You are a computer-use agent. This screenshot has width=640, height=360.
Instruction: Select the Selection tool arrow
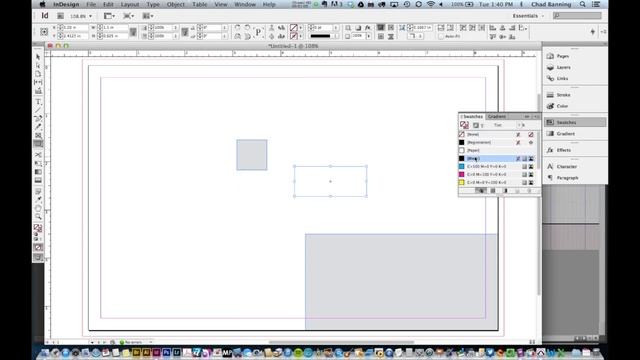tap(38, 57)
